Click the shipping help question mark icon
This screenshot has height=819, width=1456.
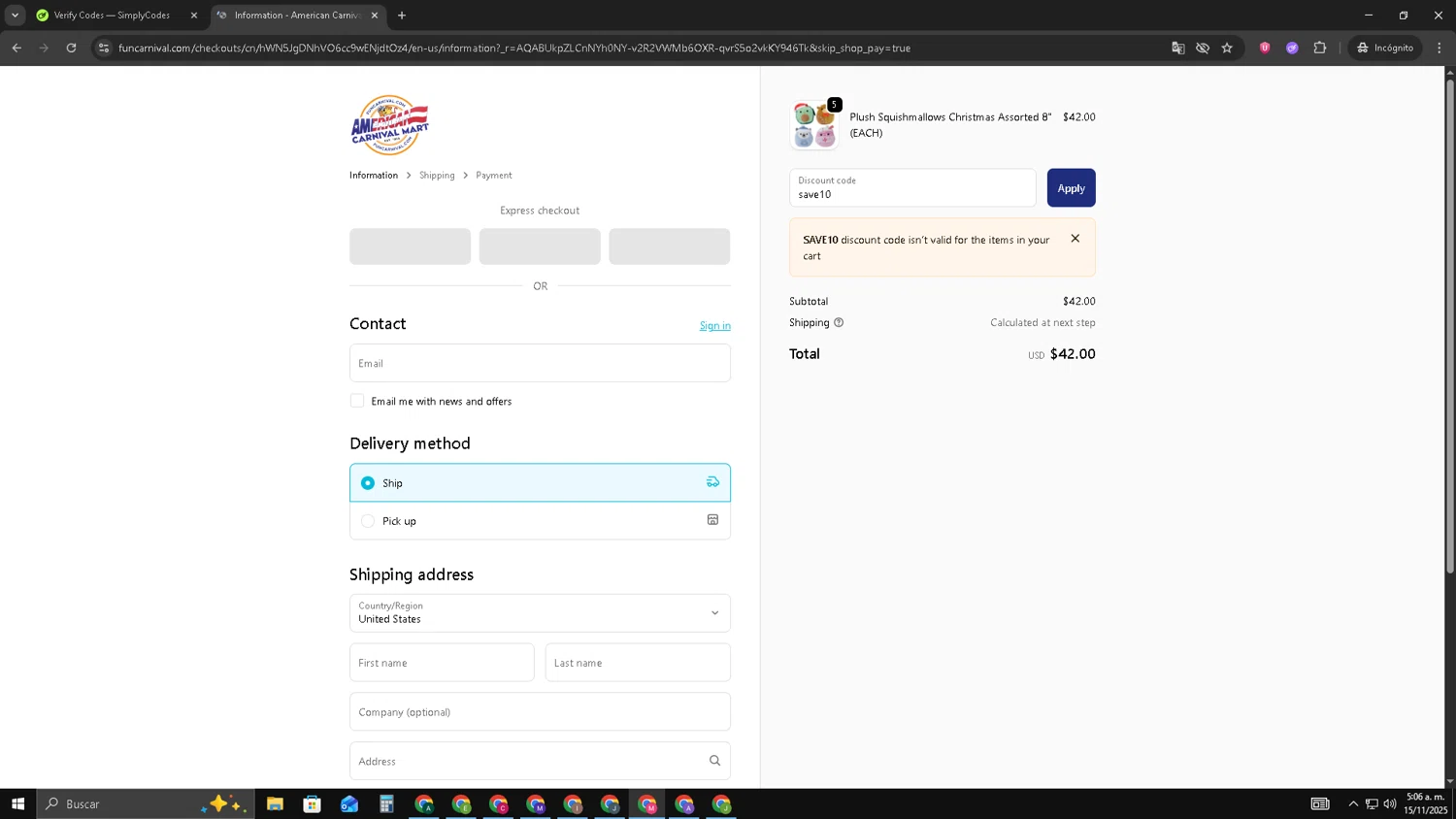click(839, 323)
